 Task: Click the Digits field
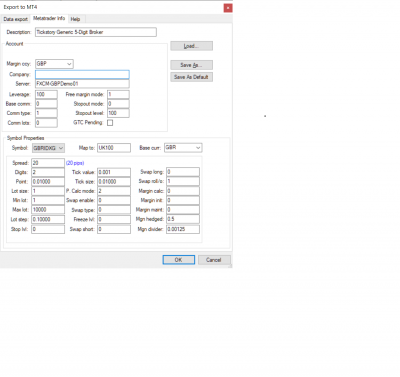(48, 172)
